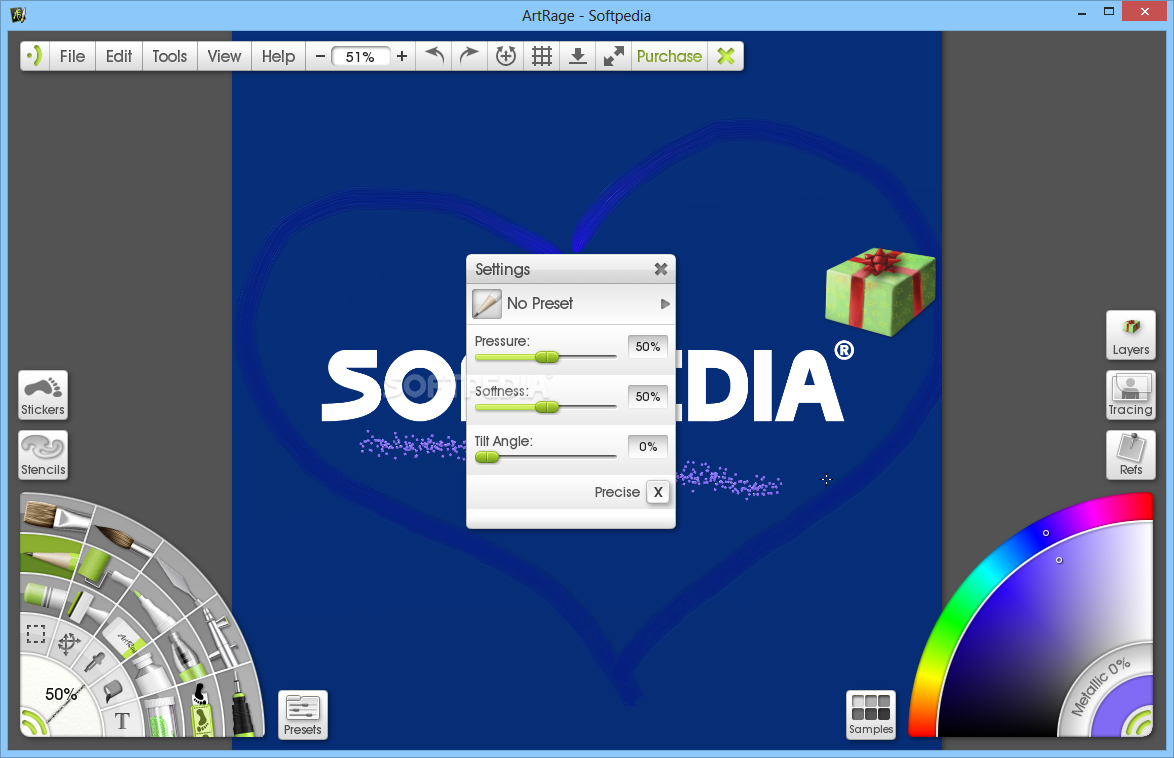Open the Presets panel
The image size is (1174, 758).
click(302, 715)
